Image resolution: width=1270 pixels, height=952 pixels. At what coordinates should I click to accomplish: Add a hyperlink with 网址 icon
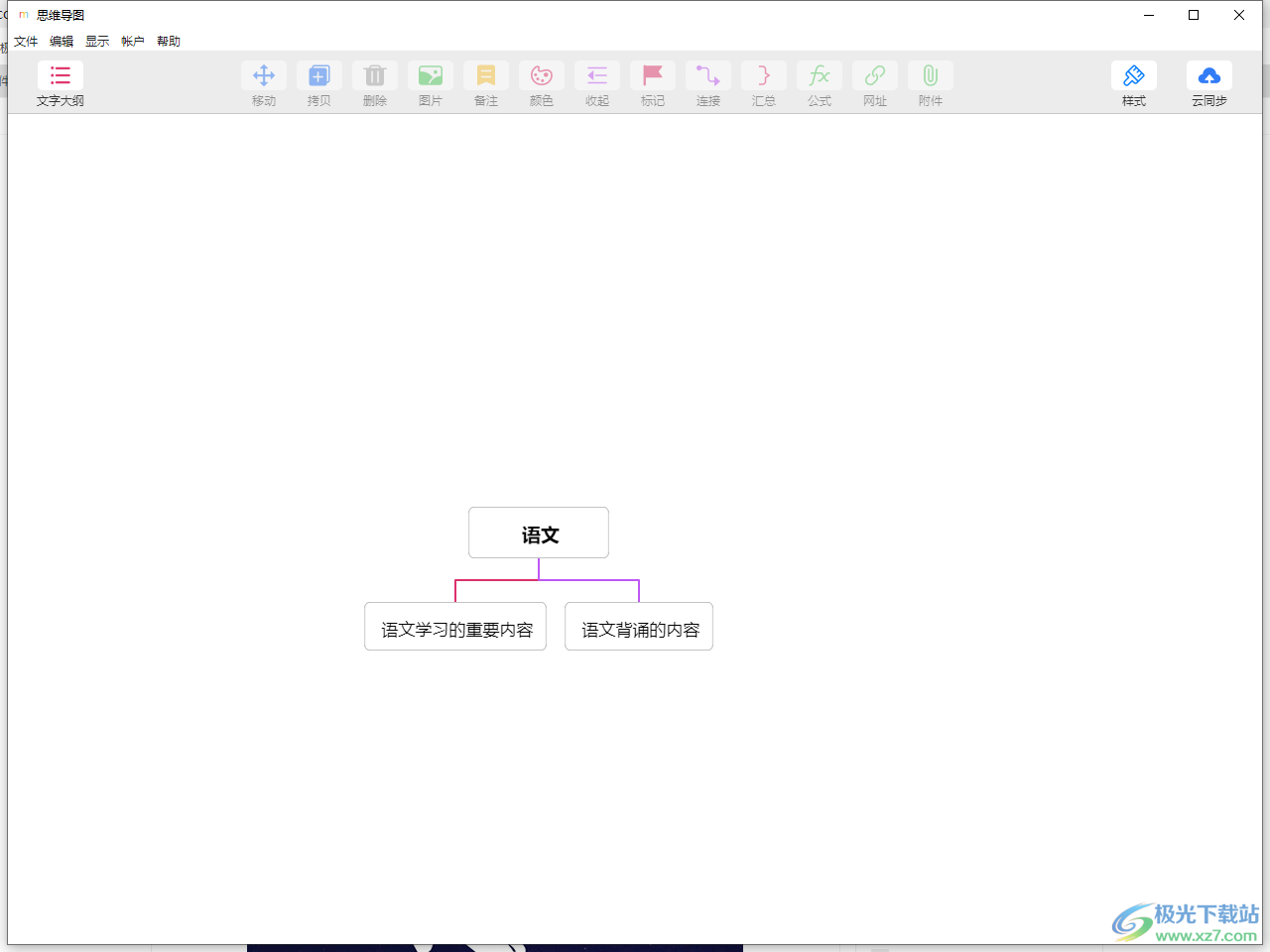pyautogui.click(x=875, y=76)
